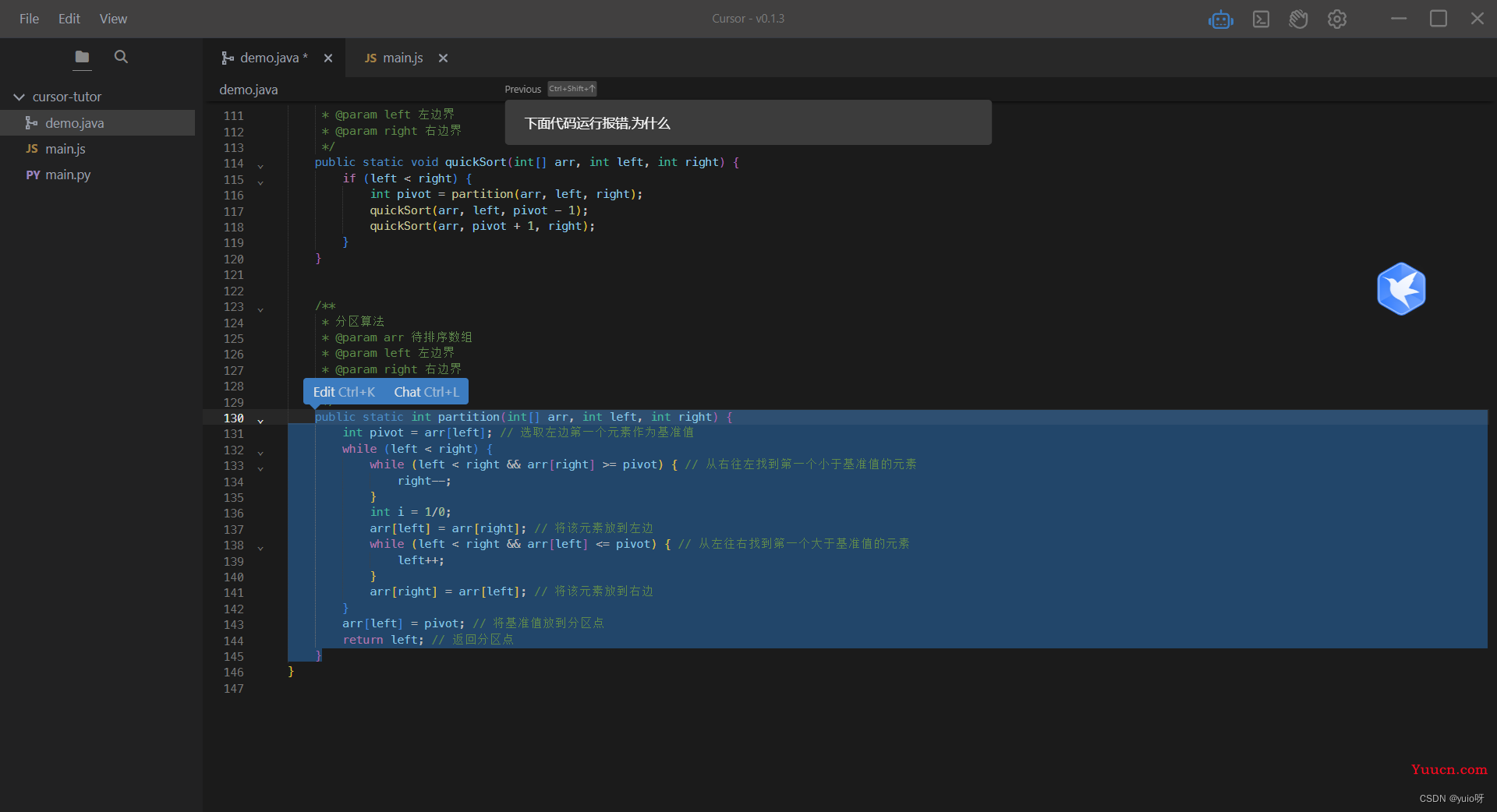Click line number 147 in the gutter
The height and width of the screenshot is (812, 1497).
tap(234, 689)
